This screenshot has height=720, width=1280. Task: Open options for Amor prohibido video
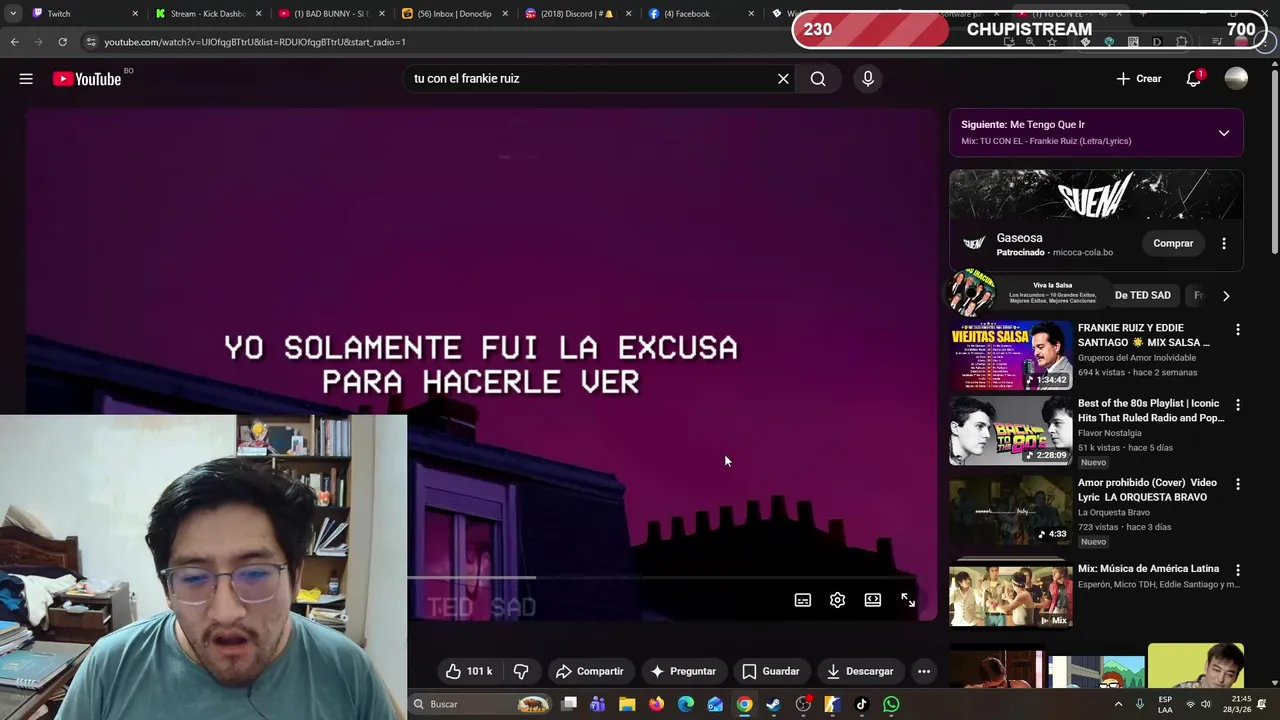tap(1238, 484)
